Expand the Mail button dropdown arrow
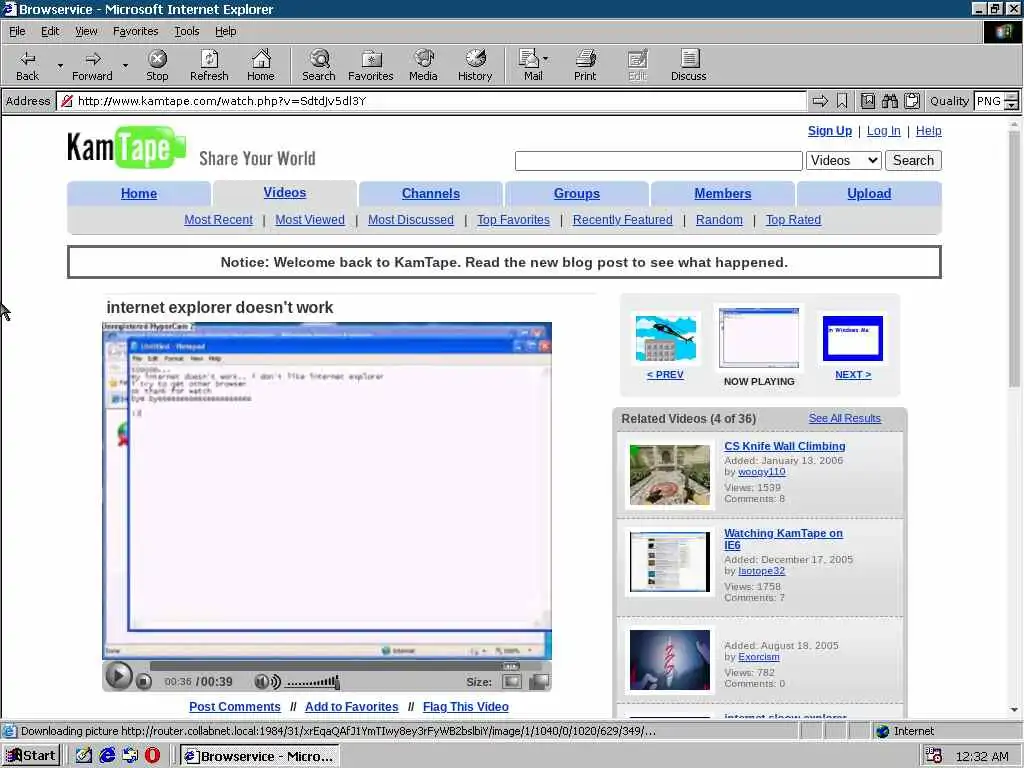The width and height of the screenshot is (1024, 768). [x=546, y=59]
